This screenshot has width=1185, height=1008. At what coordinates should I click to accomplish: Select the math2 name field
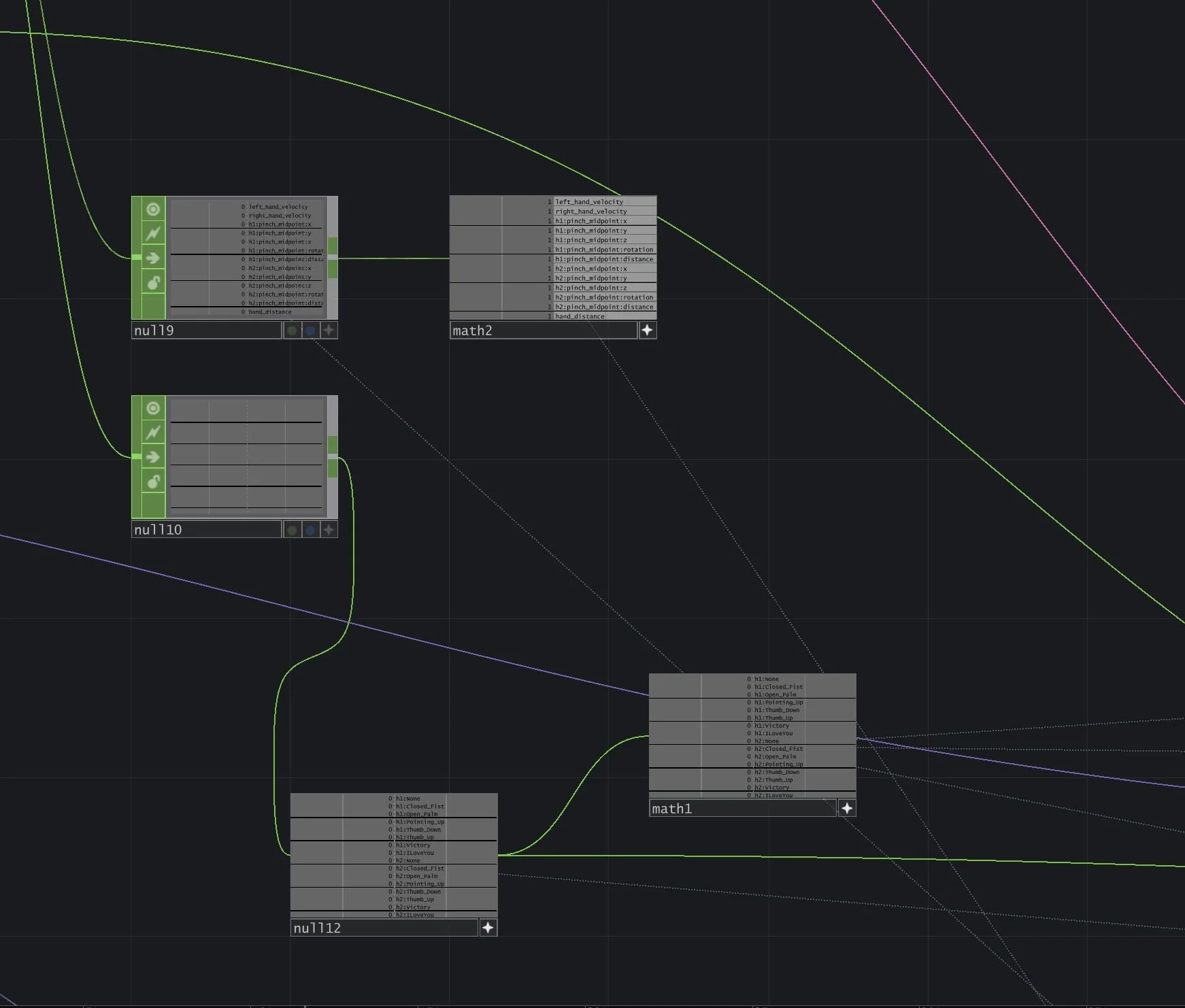tap(543, 331)
